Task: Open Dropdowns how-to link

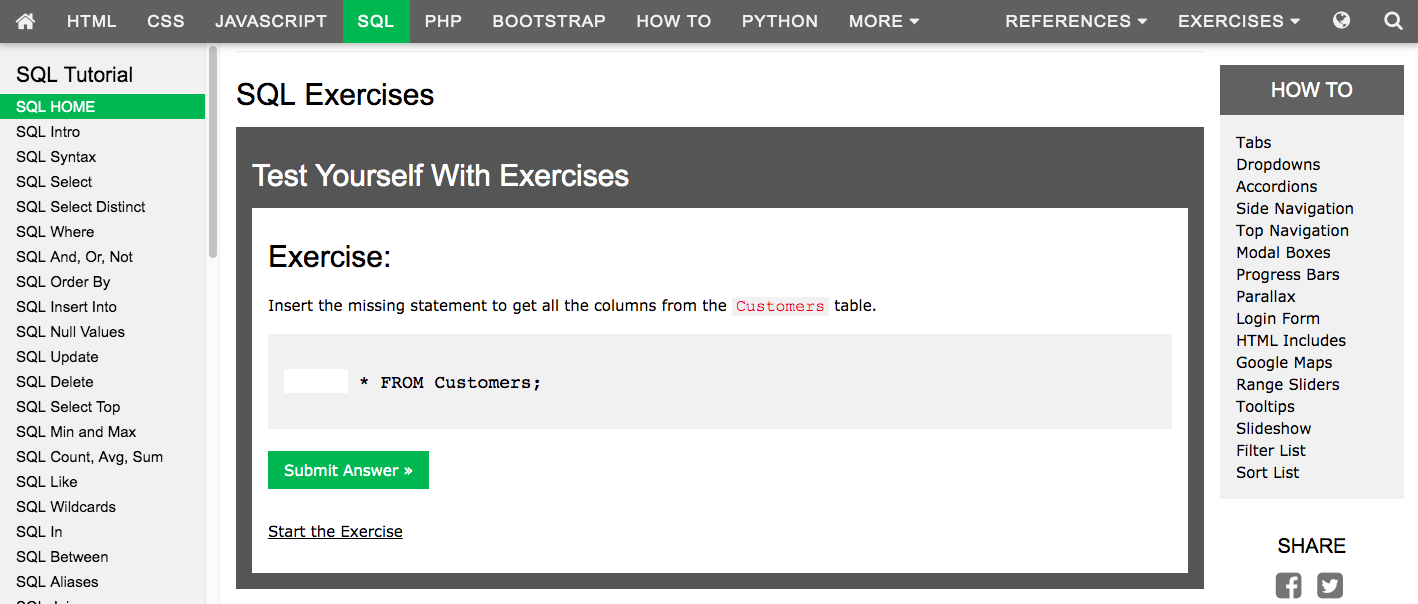Action: (1278, 164)
